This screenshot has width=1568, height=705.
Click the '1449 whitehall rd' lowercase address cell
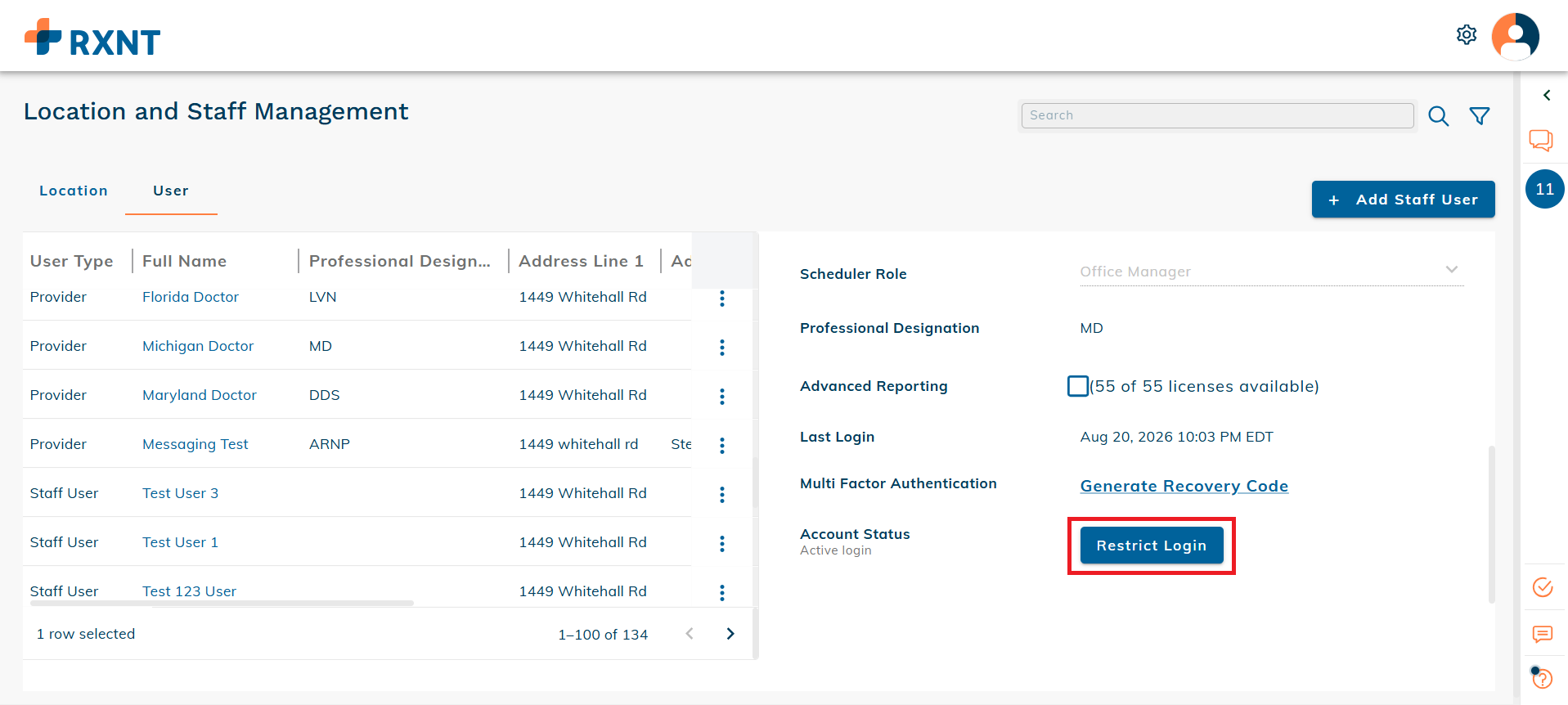point(578,444)
